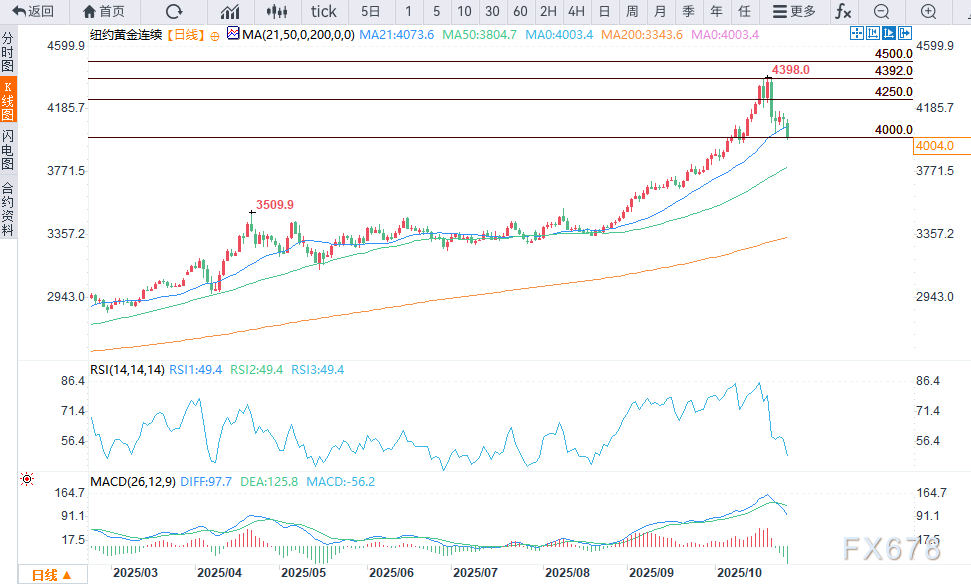Click the home icon labeled 首页
Screen dimensions: 971x584
tap(103, 12)
